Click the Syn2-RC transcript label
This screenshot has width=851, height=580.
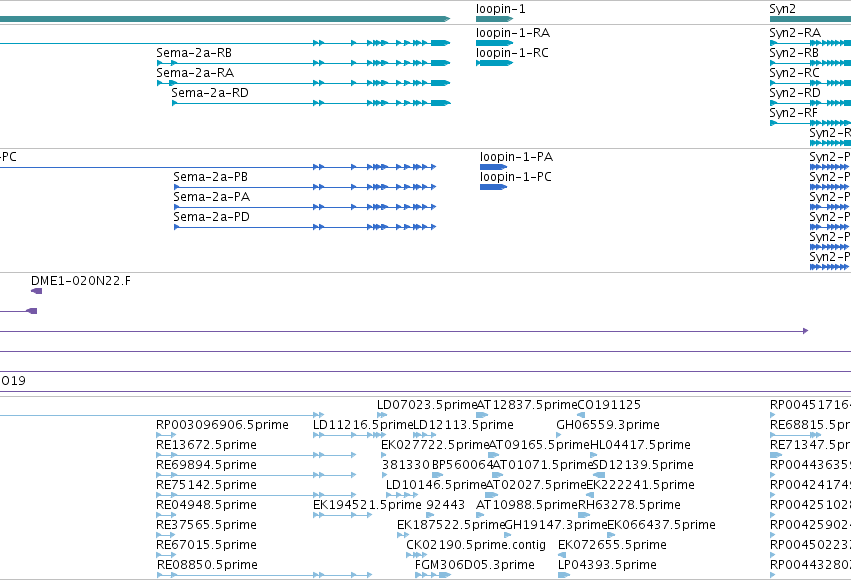tap(795, 73)
